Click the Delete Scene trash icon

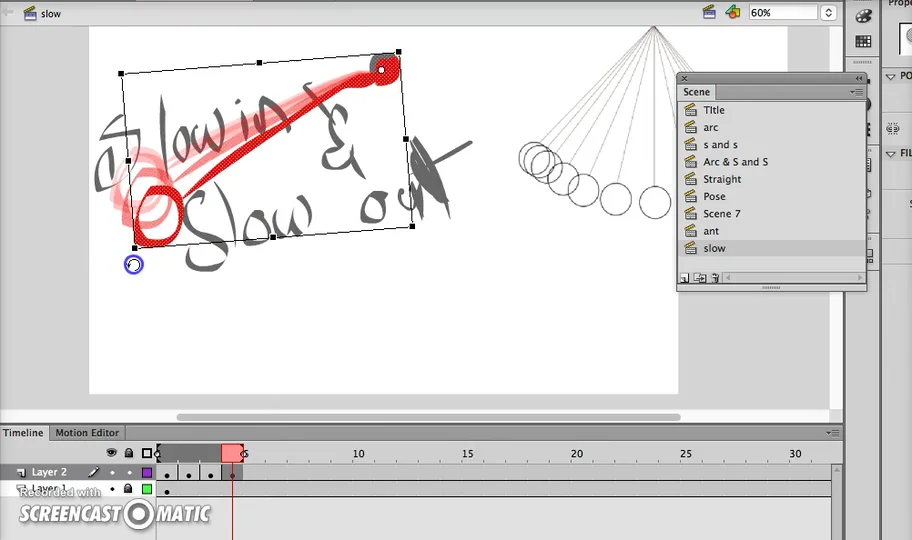[715, 278]
